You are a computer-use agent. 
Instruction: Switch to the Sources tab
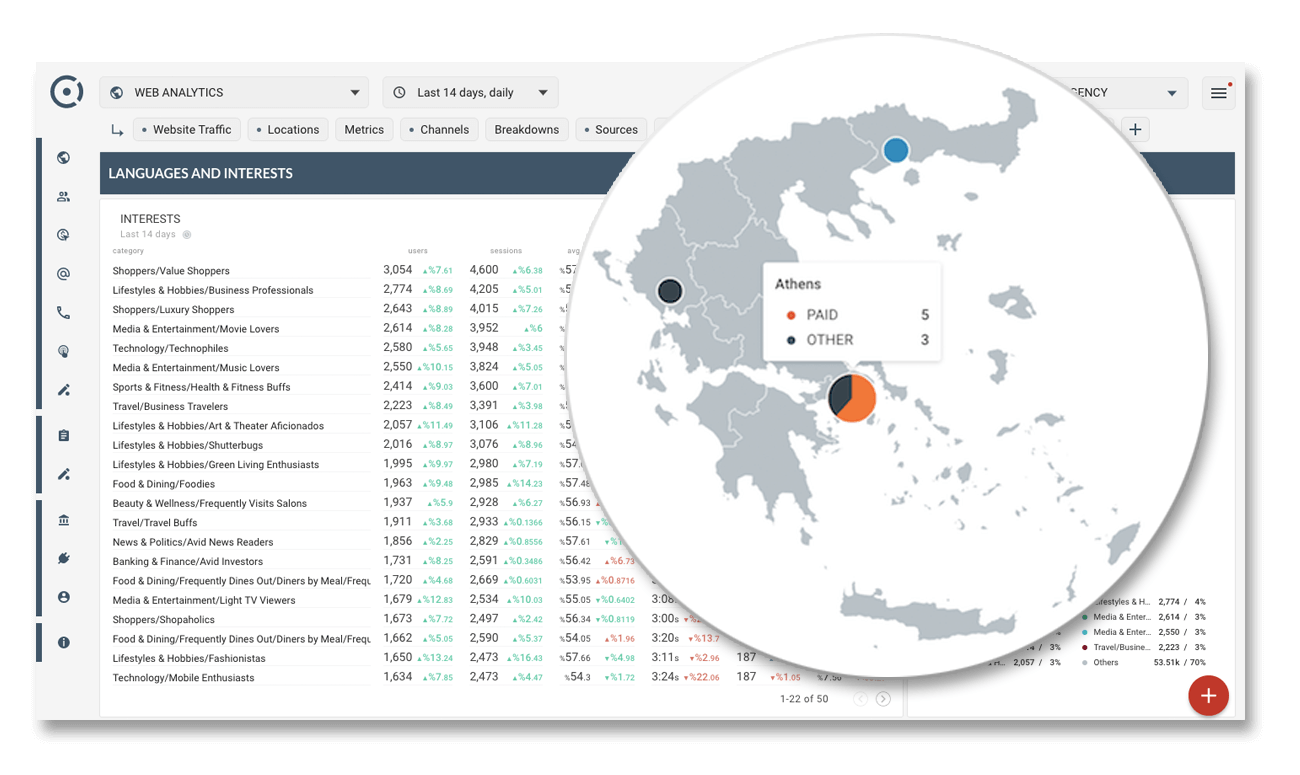coord(610,130)
